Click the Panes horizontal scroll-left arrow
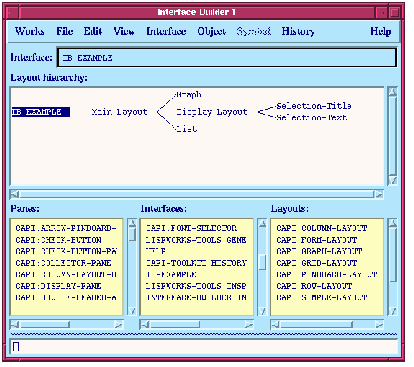This screenshot has height=367, width=414. 15,324
